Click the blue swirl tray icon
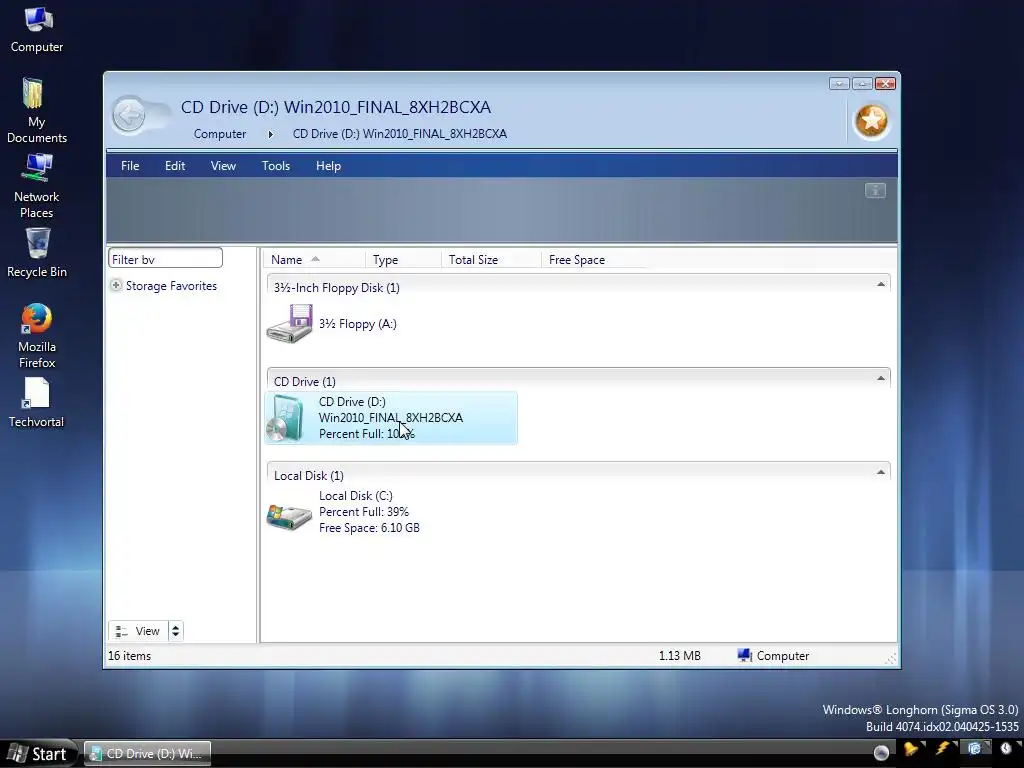This screenshot has width=1024, height=768. (974, 749)
